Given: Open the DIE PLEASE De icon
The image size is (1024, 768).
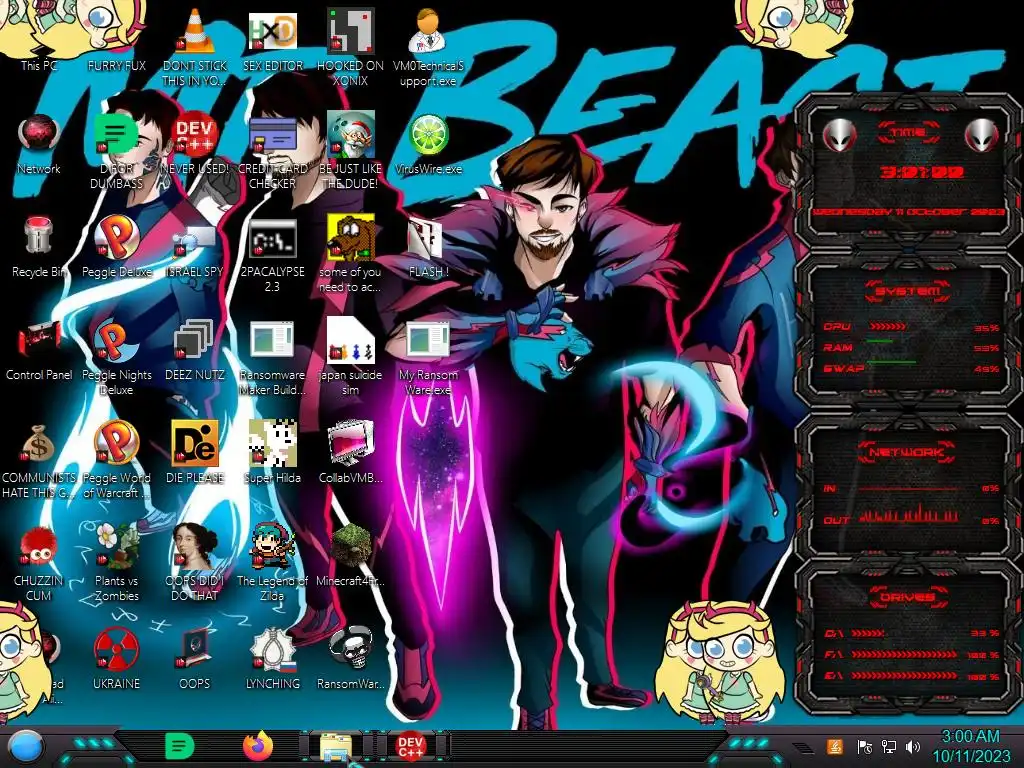Looking at the screenshot, I should click(195, 443).
